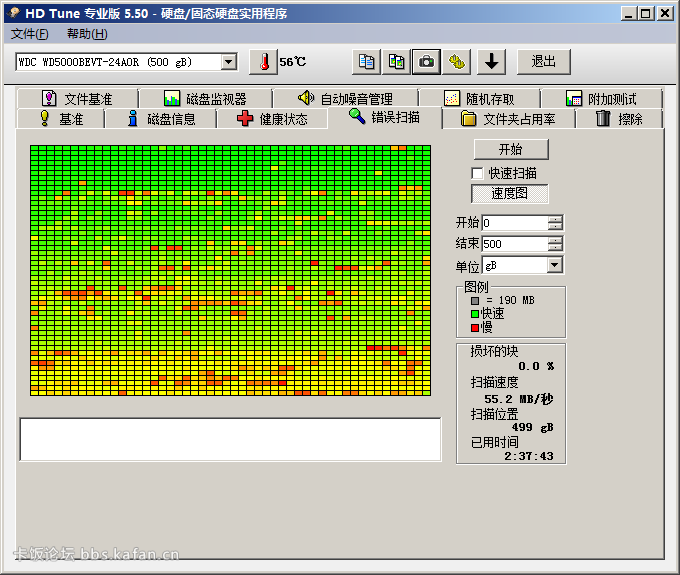Open the 磁盘信息 tab
The height and width of the screenshot is (575, 680).
click(x=160, y=118)
